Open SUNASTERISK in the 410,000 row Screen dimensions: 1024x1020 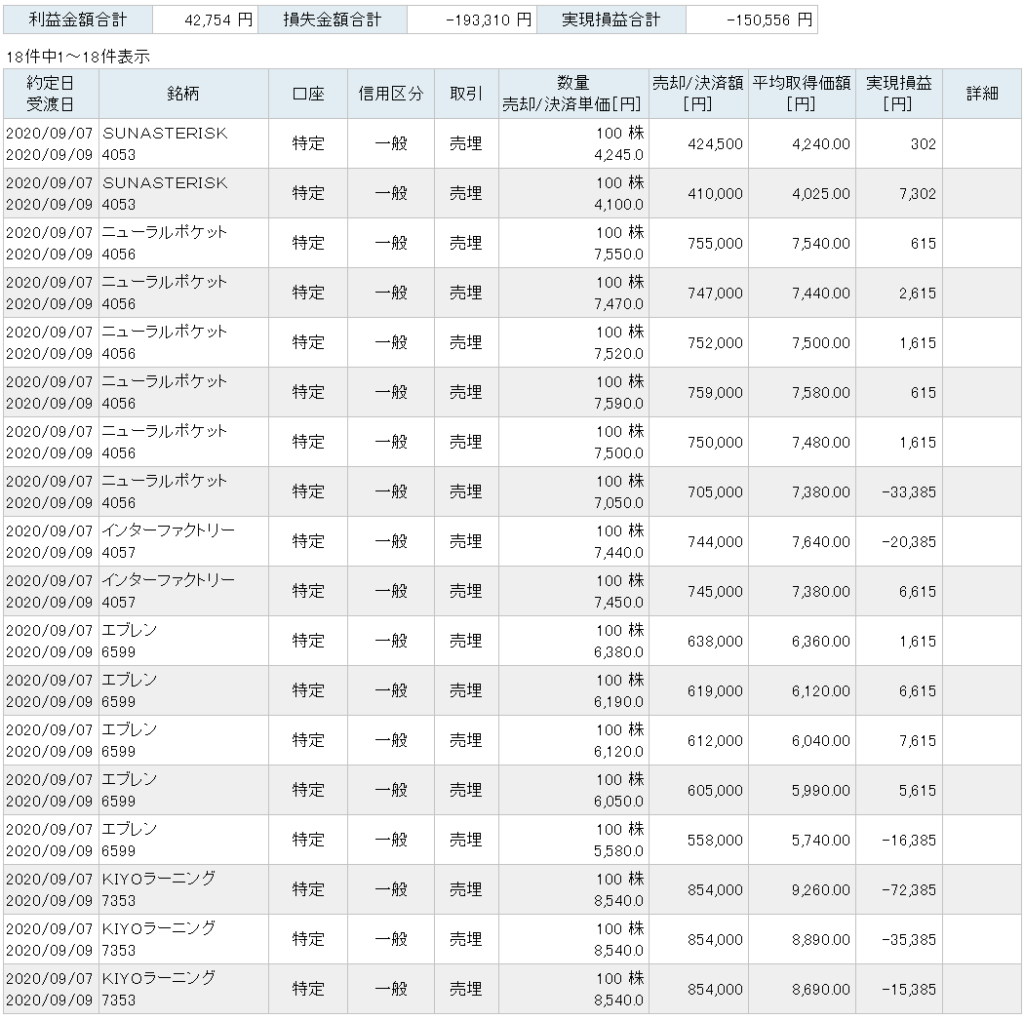[165, 182]
